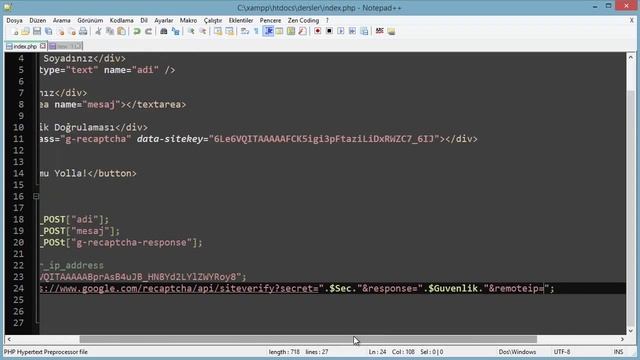Stop macro recording with the black square icon
The image size is (640, 360).
(329, 31)
